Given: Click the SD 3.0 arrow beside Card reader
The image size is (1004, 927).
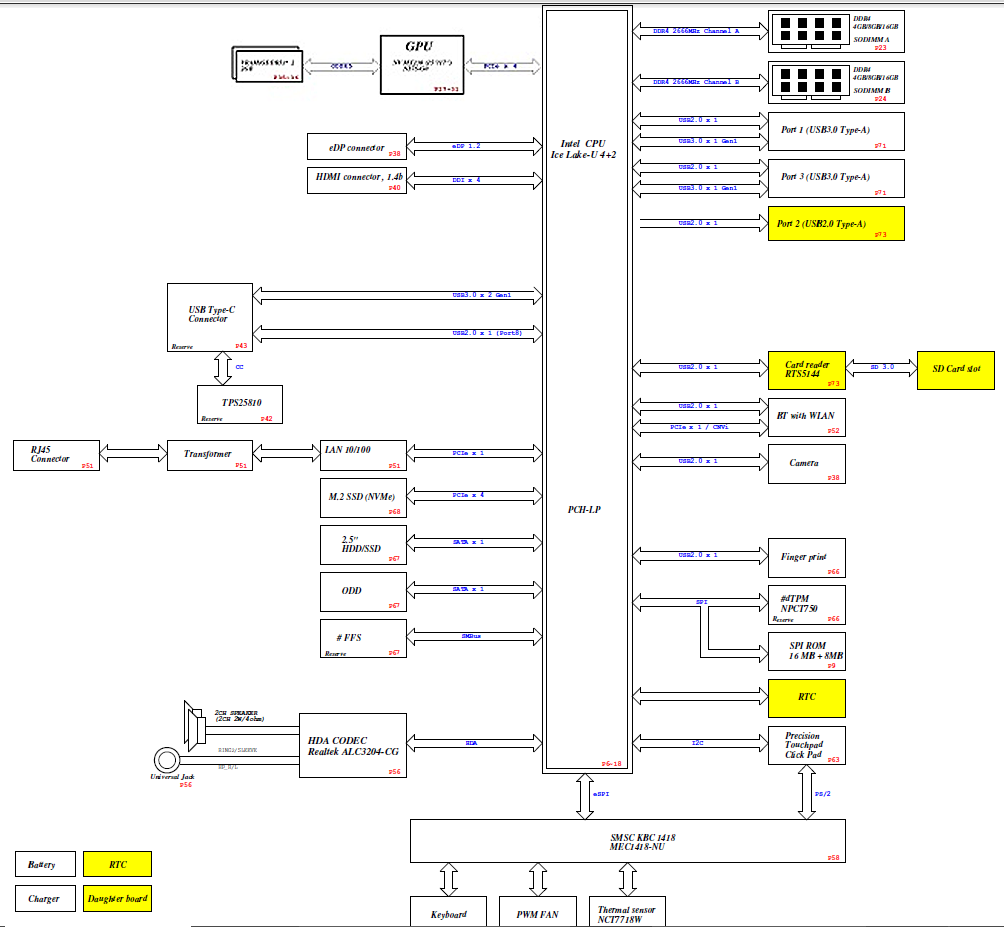Looking at the screenshot, I should [881, 369].
